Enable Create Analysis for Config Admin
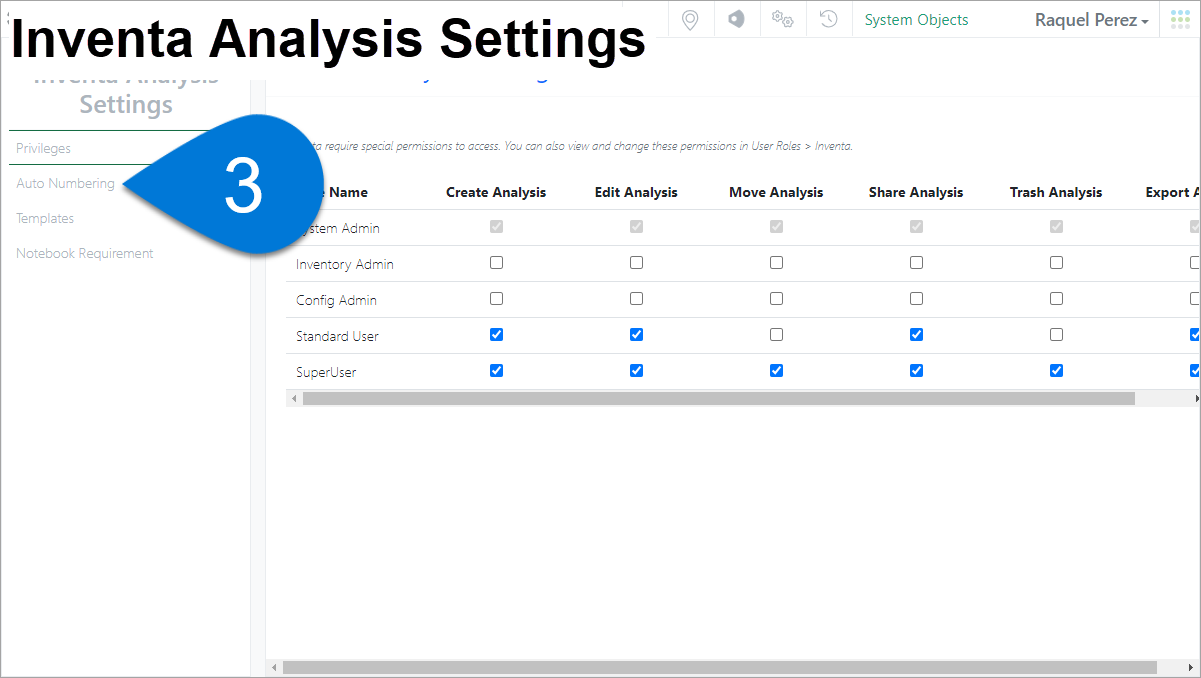 496,299
